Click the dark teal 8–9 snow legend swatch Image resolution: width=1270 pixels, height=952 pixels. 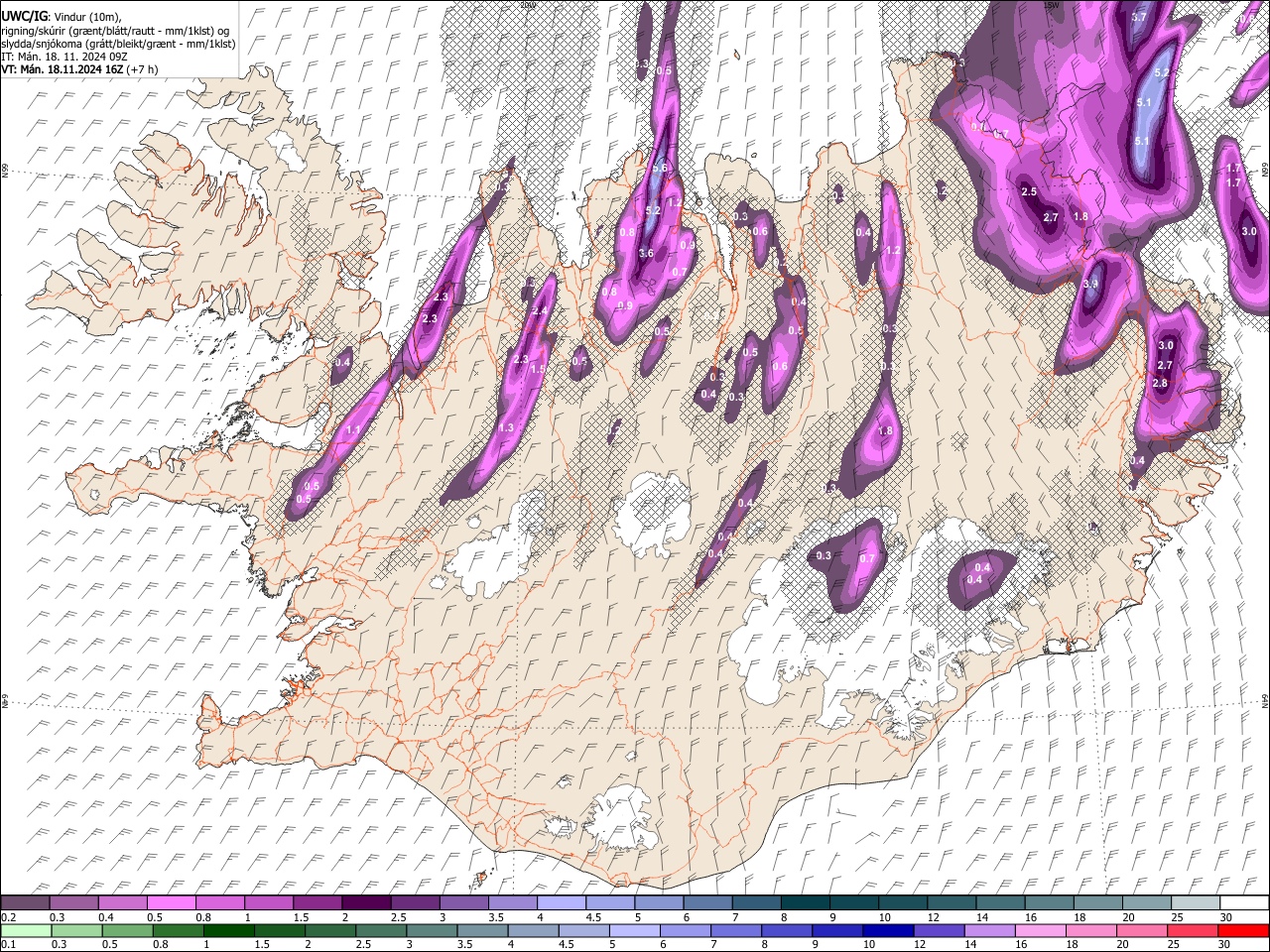[x=805, y=903]
